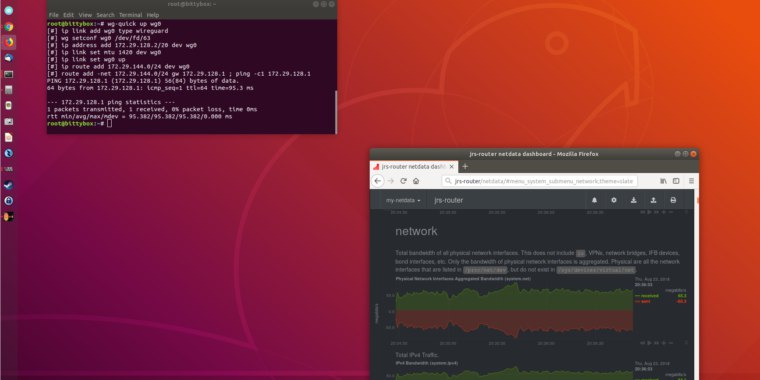Close the Firefox window
The width and height of the screenshot is (760, 380).
pos(694,154)
